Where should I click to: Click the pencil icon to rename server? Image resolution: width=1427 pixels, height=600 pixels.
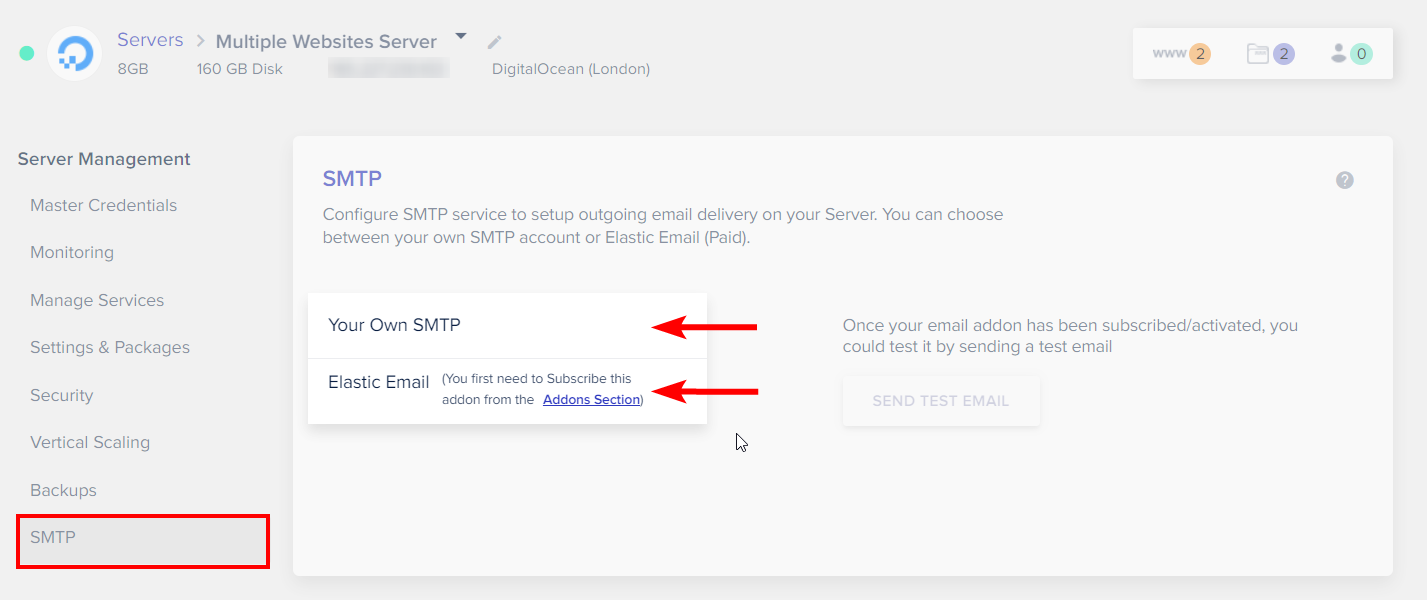click(x=494, y=42)
